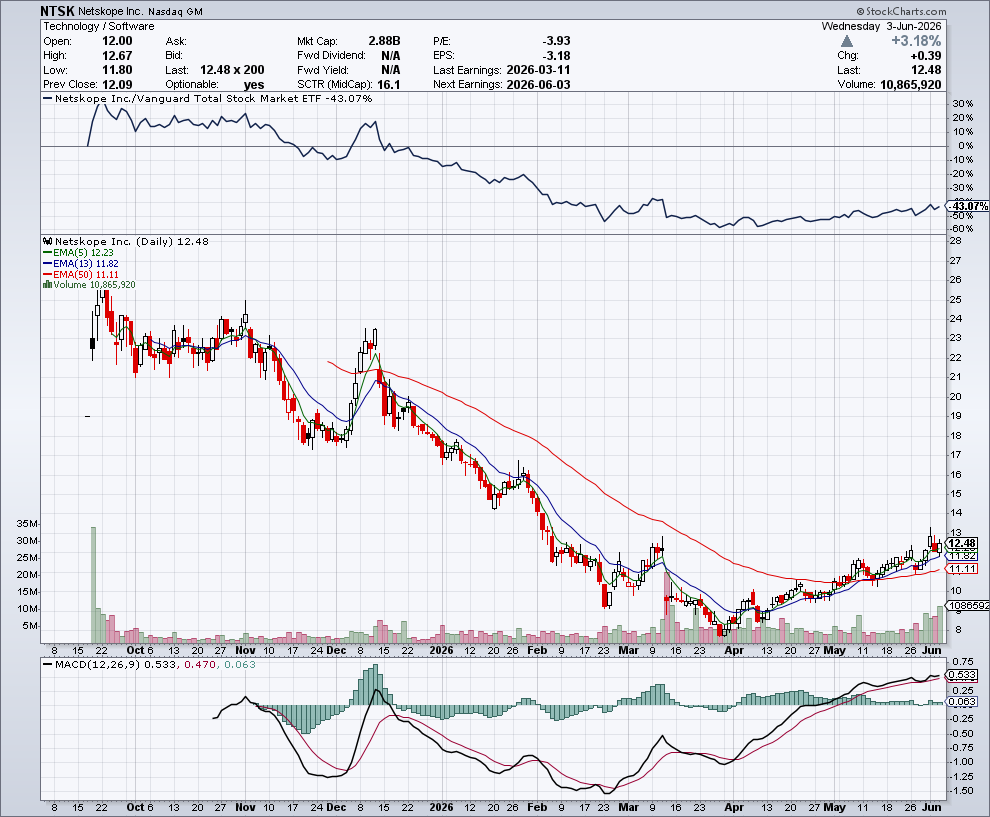This screenshot has width=990, height=817.
Task: Click the volume bars icon in legend
Action: pyautogui.click(x=47, y=285)
